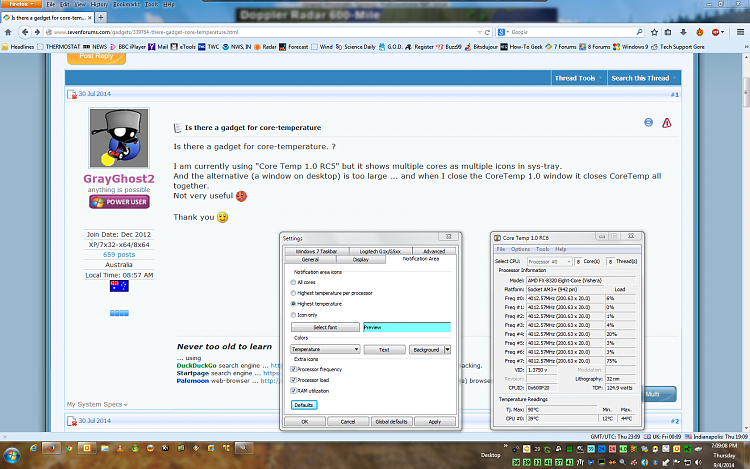Switch to the Display settings tab
The width and height of the screenshot is (750, 469).
click(x=361, y=259)
